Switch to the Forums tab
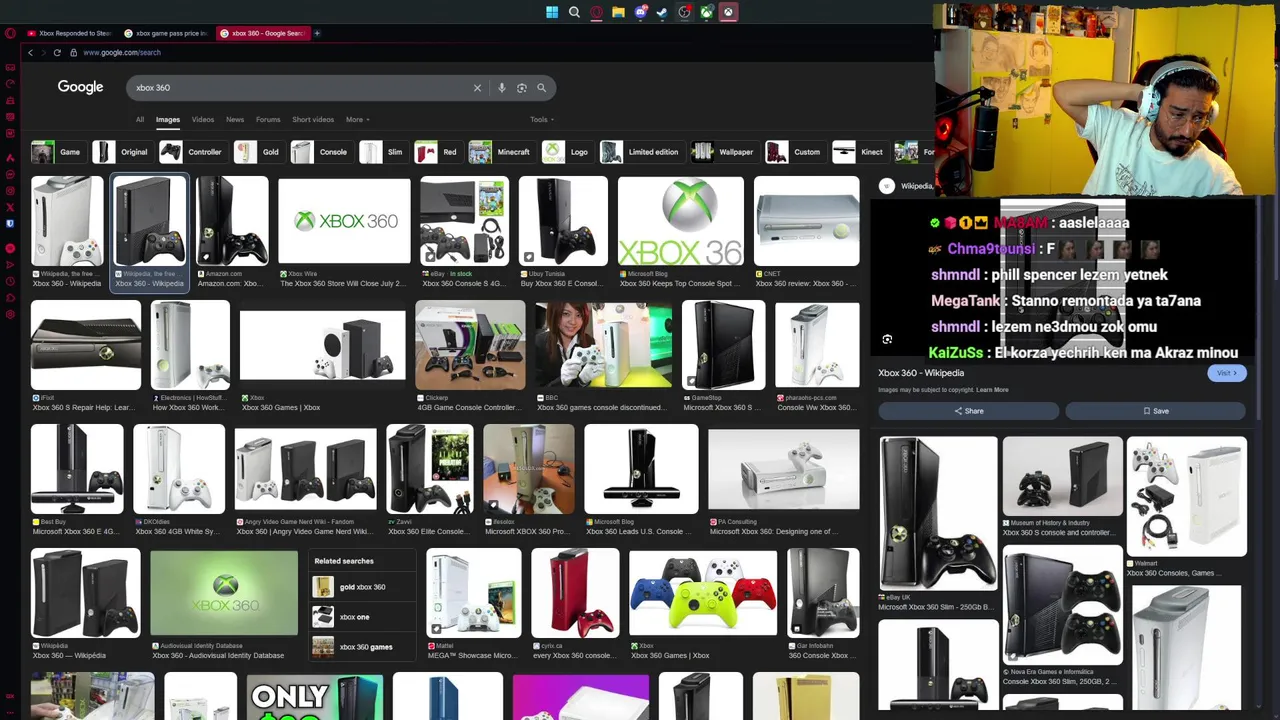This screenshot has height=720, width=1280. 268,120
